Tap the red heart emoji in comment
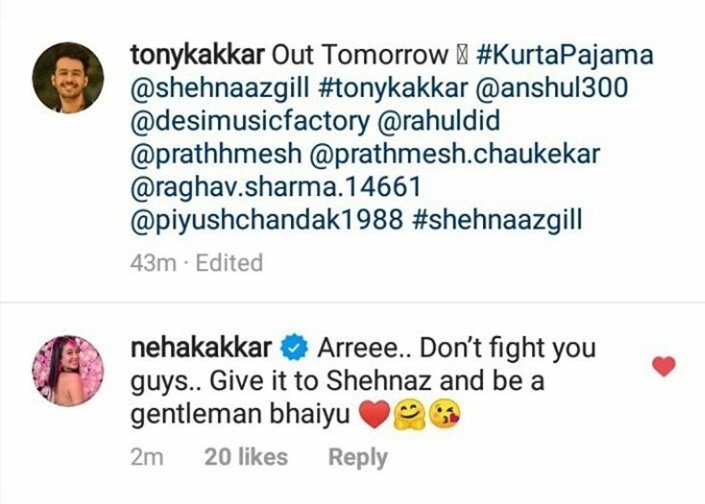Screen dimensions: 705x504 pos(374,414)
